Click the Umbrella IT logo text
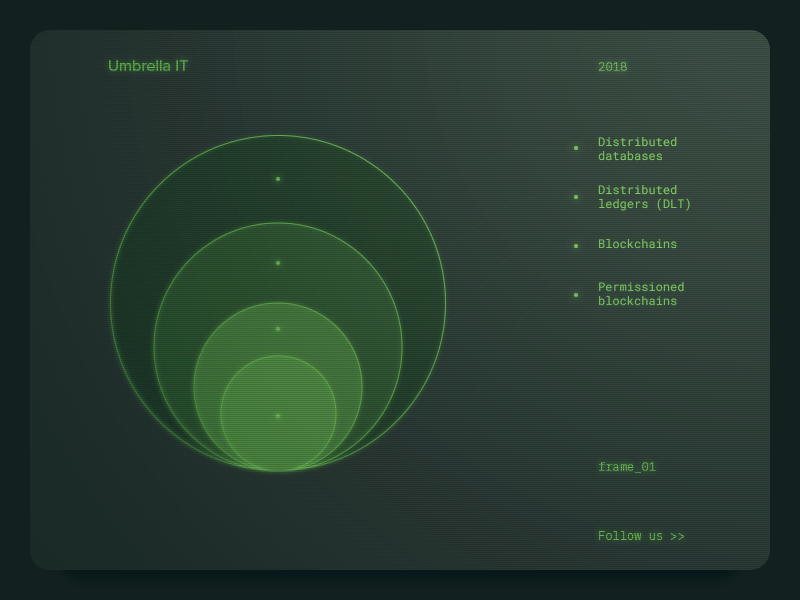Screen dimensions: 800x600 (x=148, y=66)
